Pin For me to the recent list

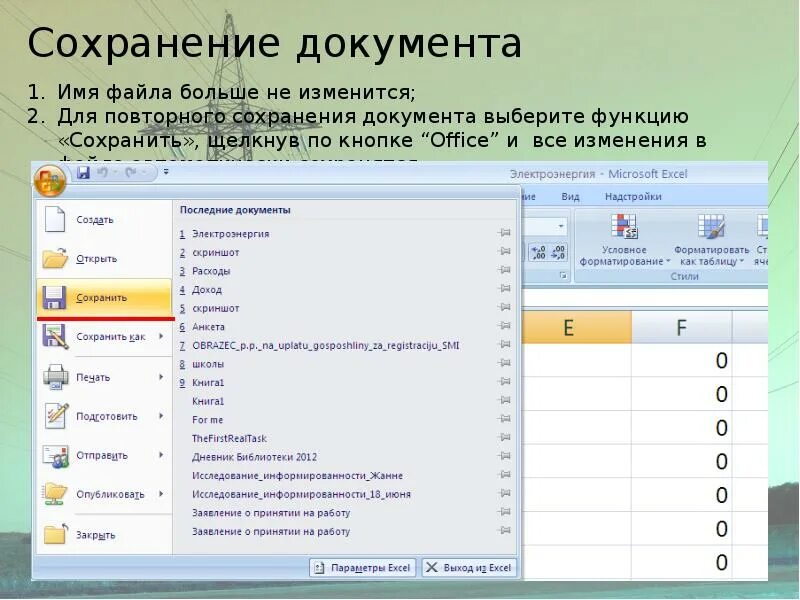(504, 418)
